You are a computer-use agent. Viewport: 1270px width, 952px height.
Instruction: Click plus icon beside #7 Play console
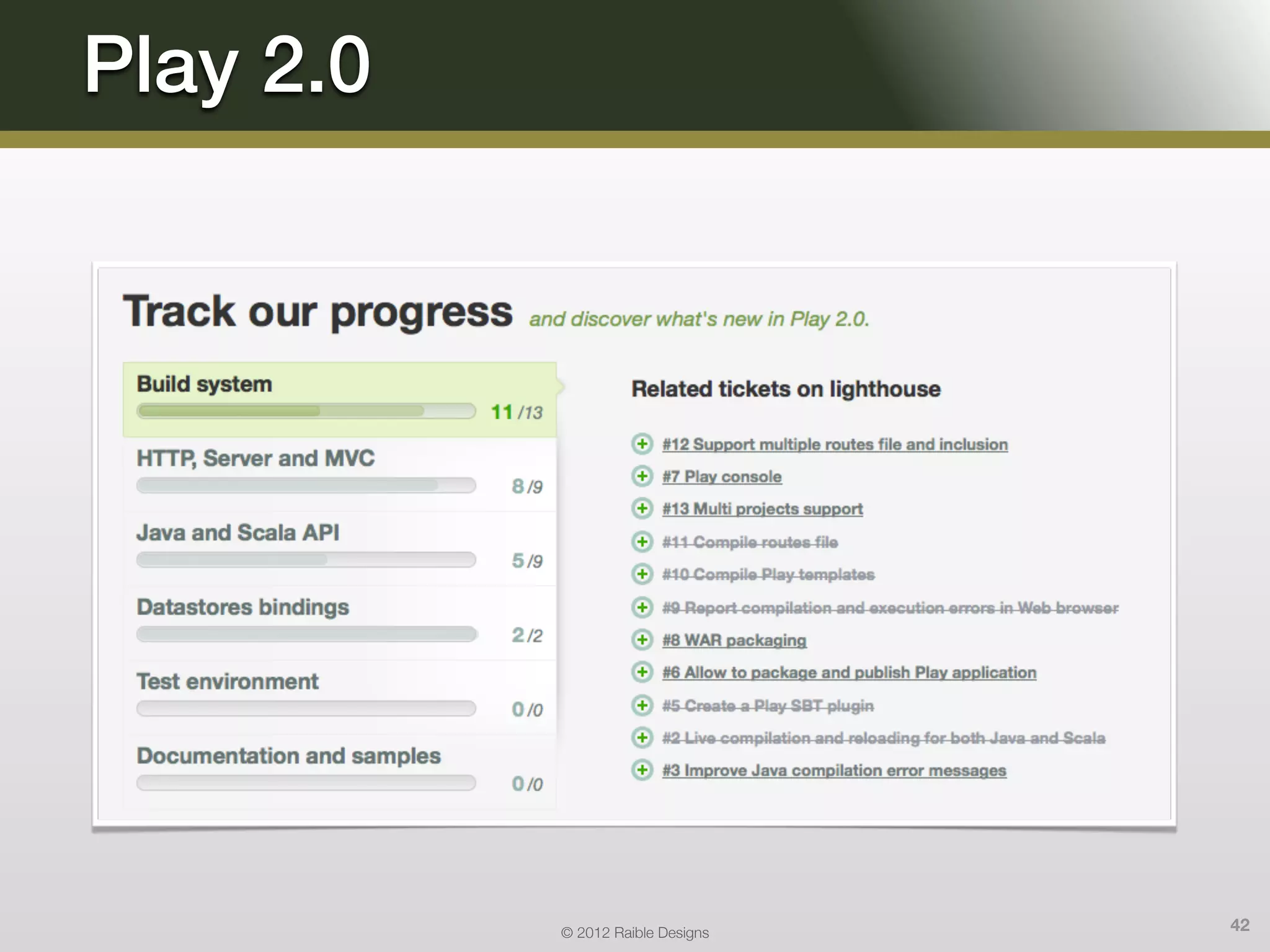click(x=642, y=476)
